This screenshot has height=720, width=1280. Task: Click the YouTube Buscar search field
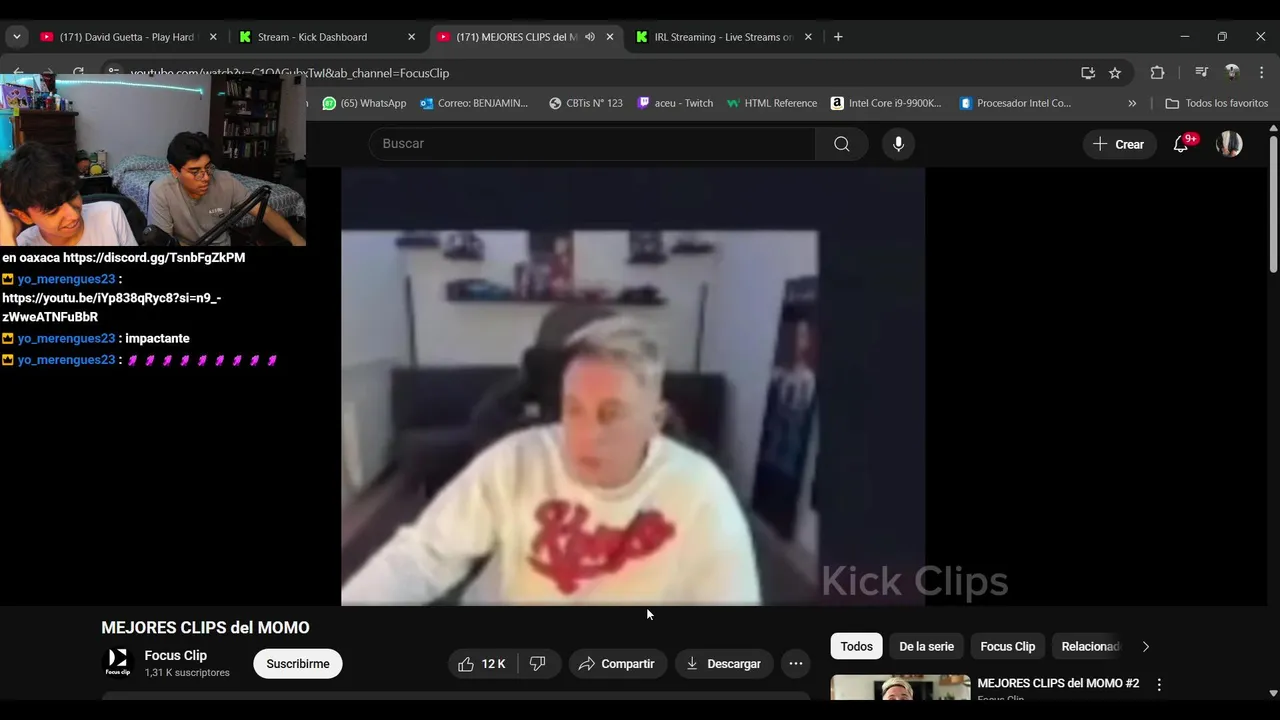(x=592, y=144)
